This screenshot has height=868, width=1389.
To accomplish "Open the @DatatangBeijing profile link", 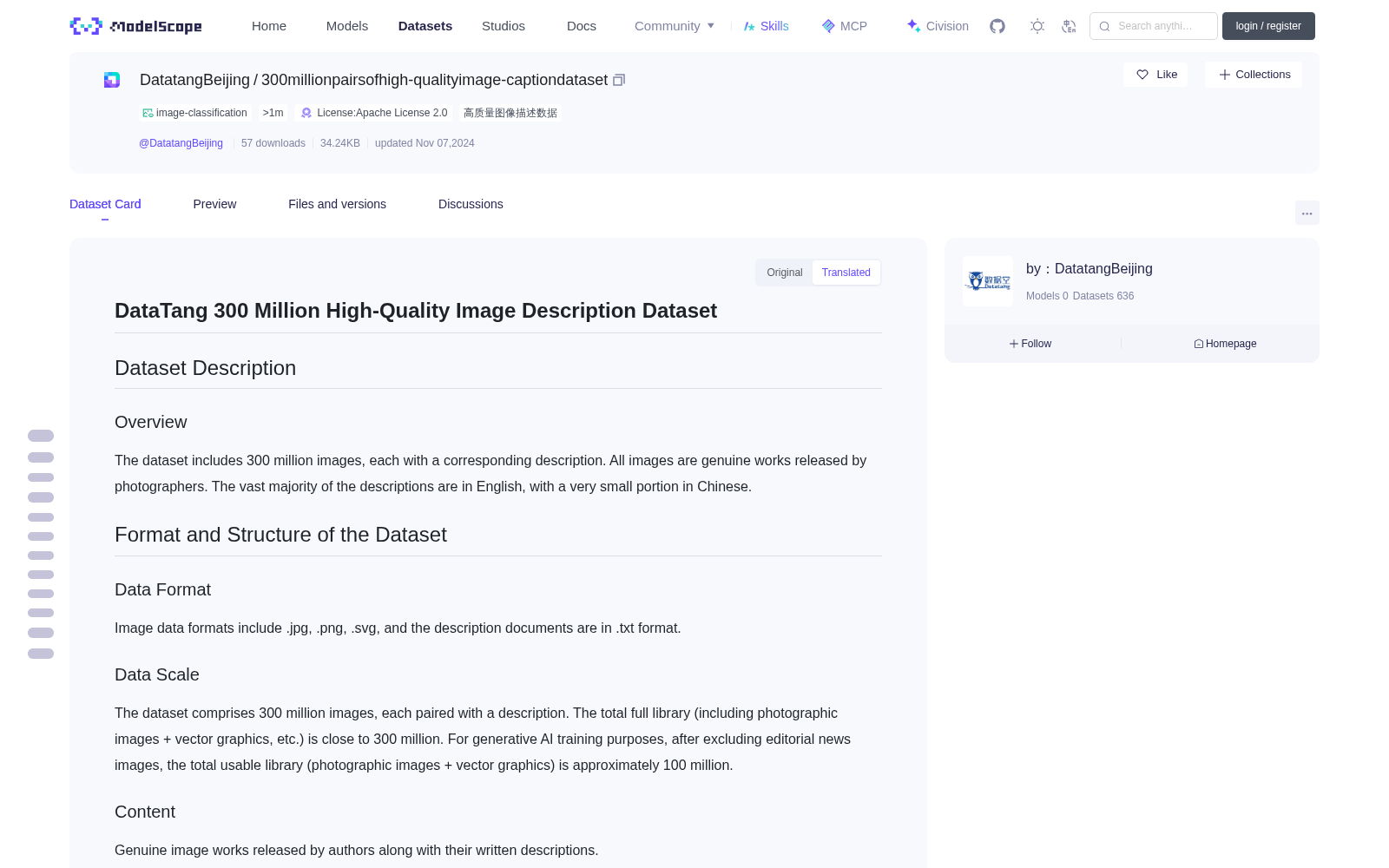I will click(181, 143).
